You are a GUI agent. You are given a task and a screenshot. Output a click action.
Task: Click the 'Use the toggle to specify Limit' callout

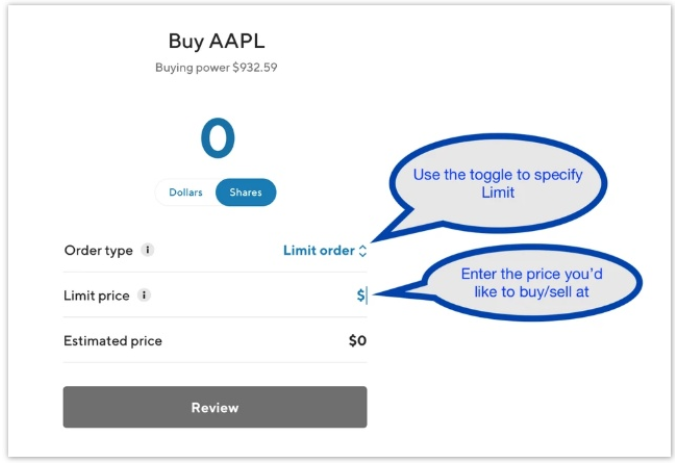tap(497, 182)
